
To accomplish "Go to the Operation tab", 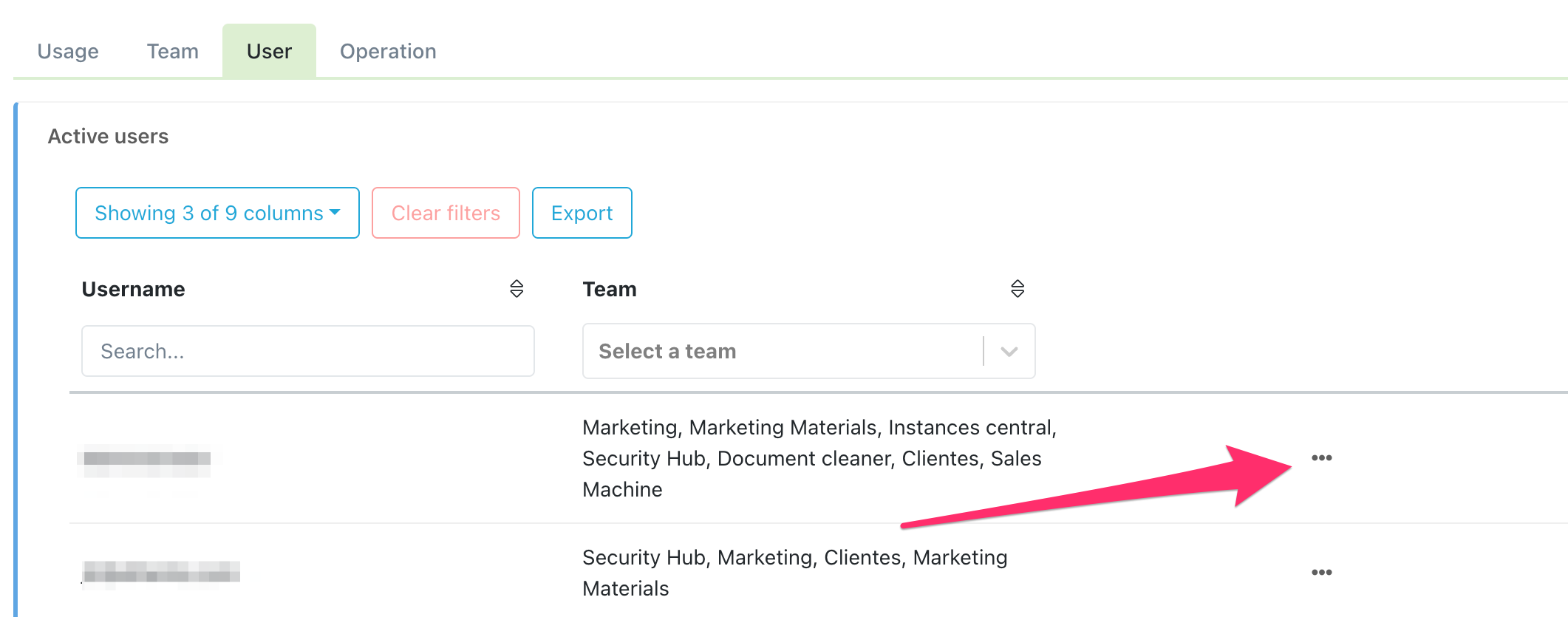I will pyautogui.click(x=388, y=52).
